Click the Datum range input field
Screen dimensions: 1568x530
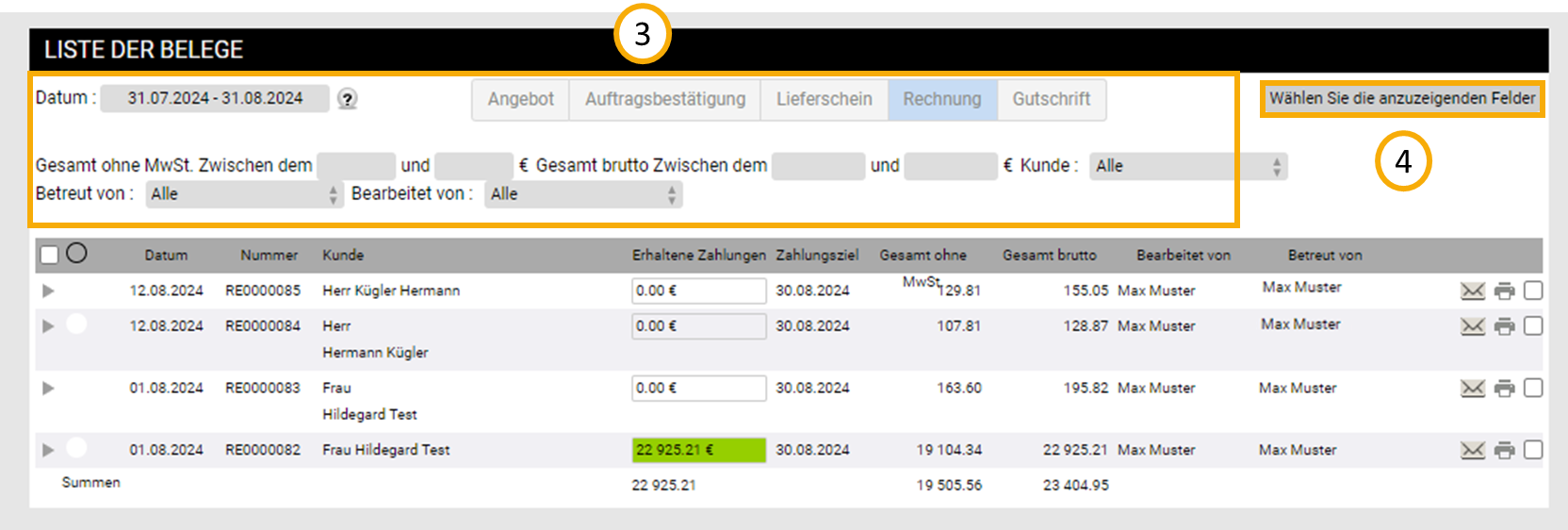[215, 98]
